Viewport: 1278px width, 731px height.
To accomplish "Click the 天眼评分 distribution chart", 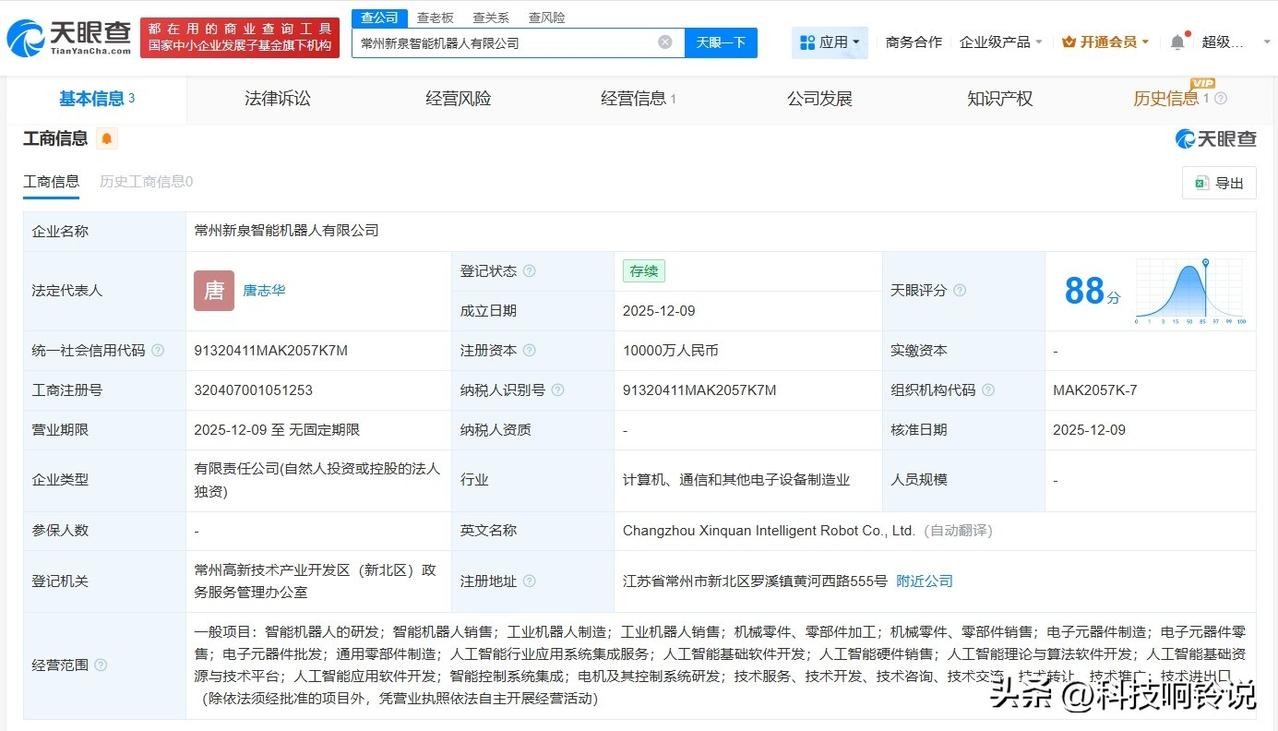I will pyautogui.click(x=1190, y=291).
